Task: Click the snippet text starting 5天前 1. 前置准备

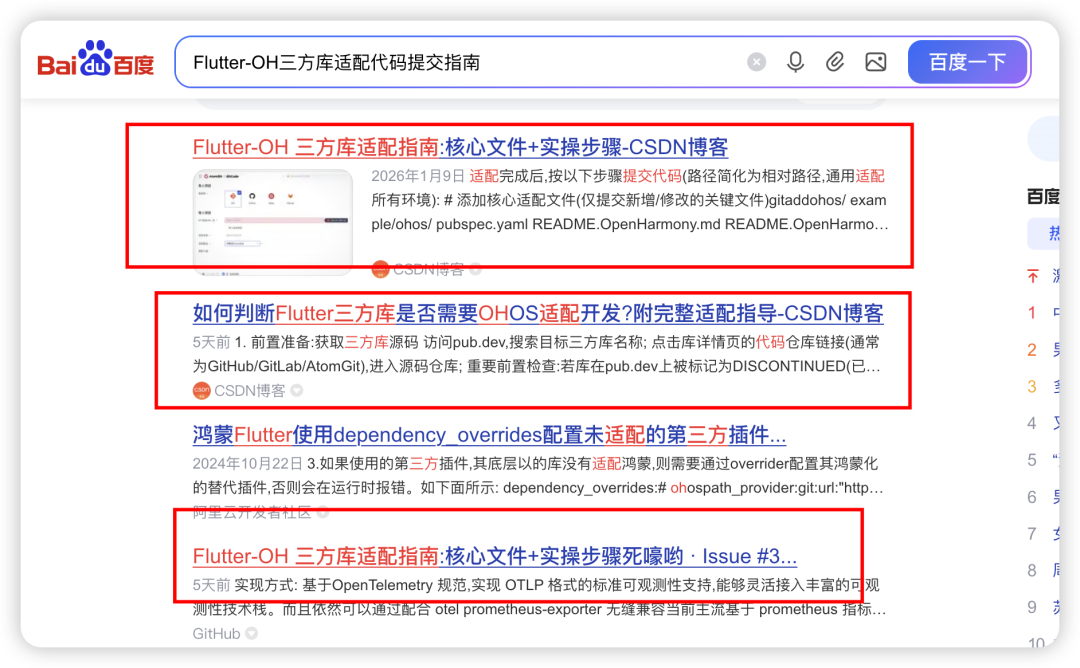Action: coord(537,355)
